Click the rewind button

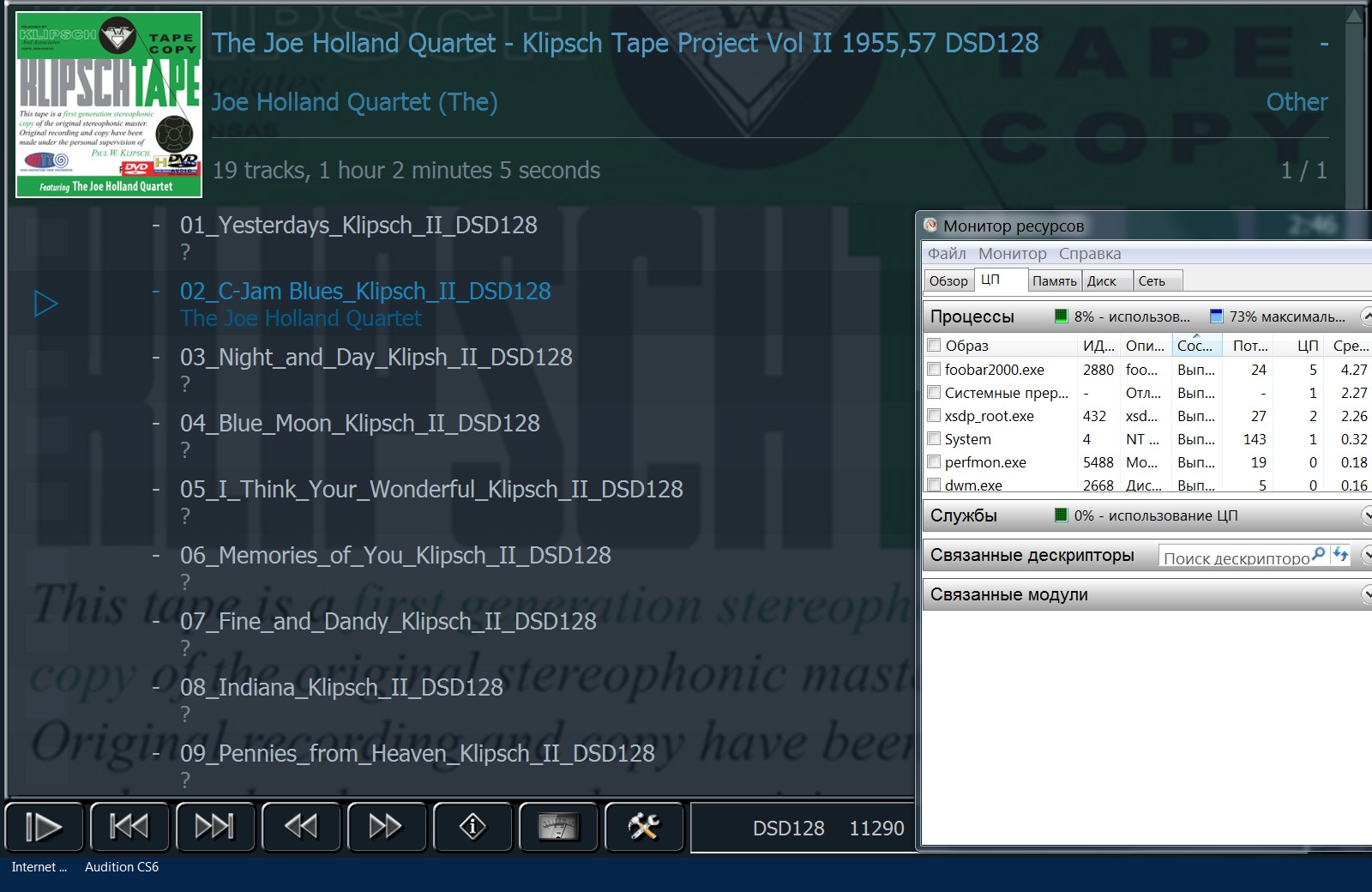click(x=301, y=827)
